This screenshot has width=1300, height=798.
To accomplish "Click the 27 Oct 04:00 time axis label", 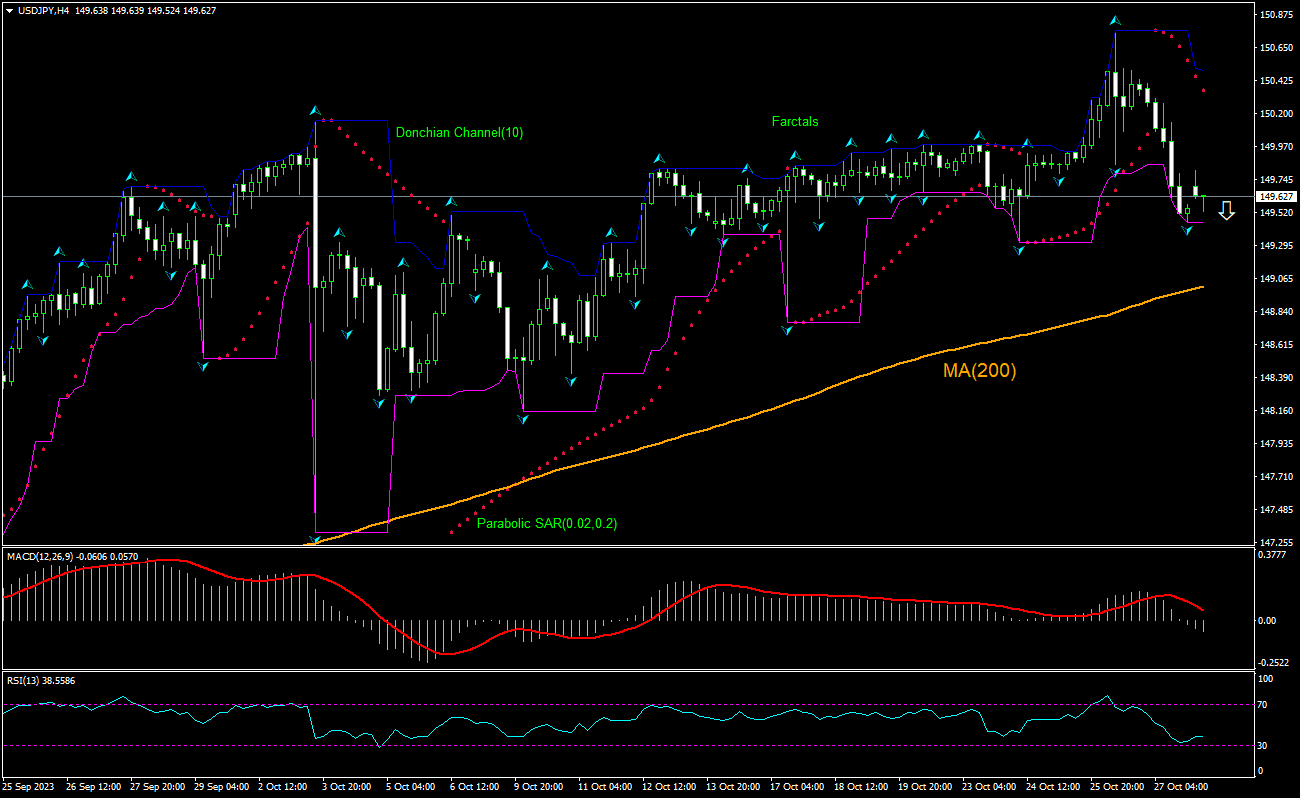I will 1182,787.
